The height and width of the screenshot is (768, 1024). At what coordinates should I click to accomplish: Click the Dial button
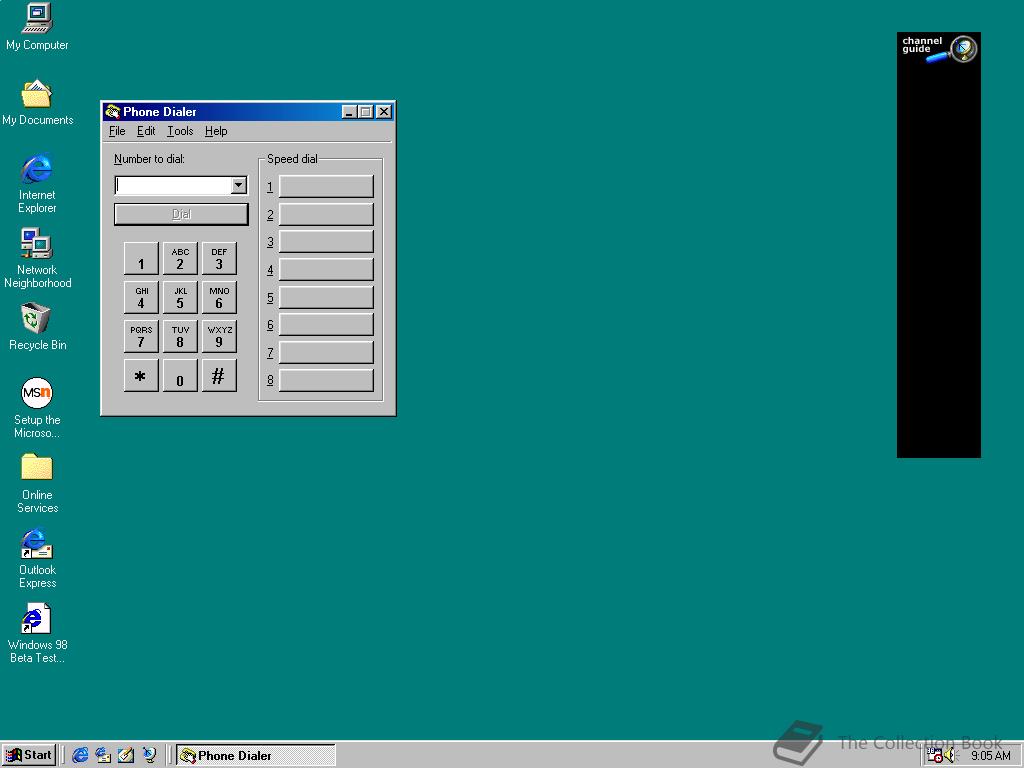tap(181, 214)
